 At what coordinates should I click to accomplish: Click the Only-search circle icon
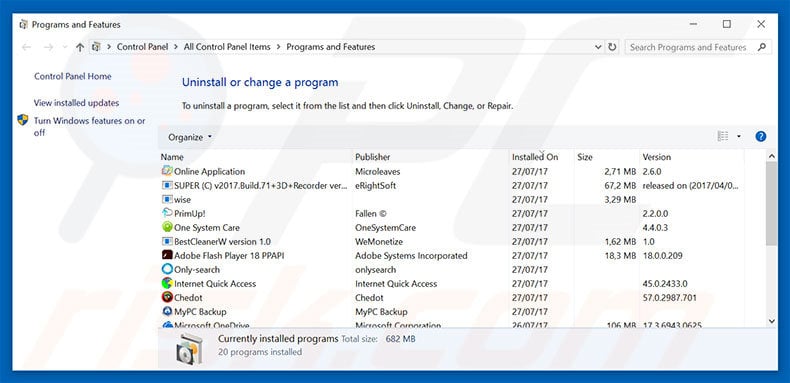click(167, 270)
